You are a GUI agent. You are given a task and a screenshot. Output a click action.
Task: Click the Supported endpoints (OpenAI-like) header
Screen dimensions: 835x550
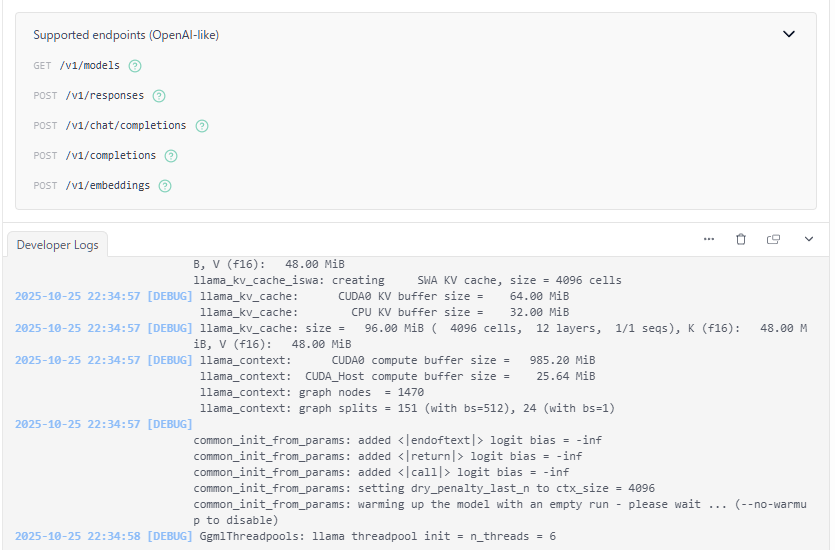[x=126, y=35]
